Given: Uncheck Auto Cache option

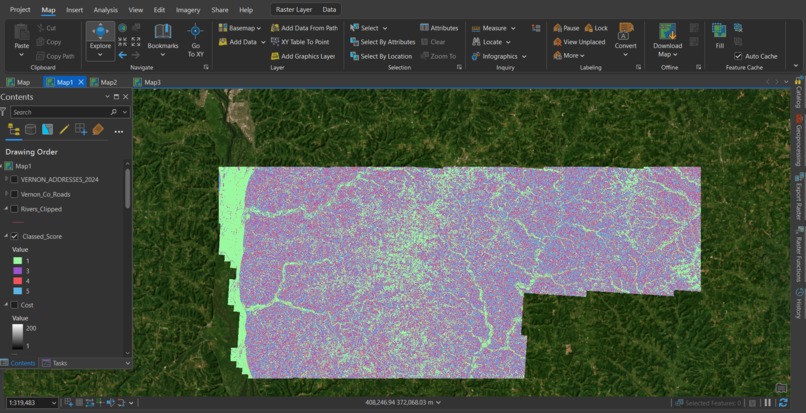Looking at the screenshot, I should (738, 56).
